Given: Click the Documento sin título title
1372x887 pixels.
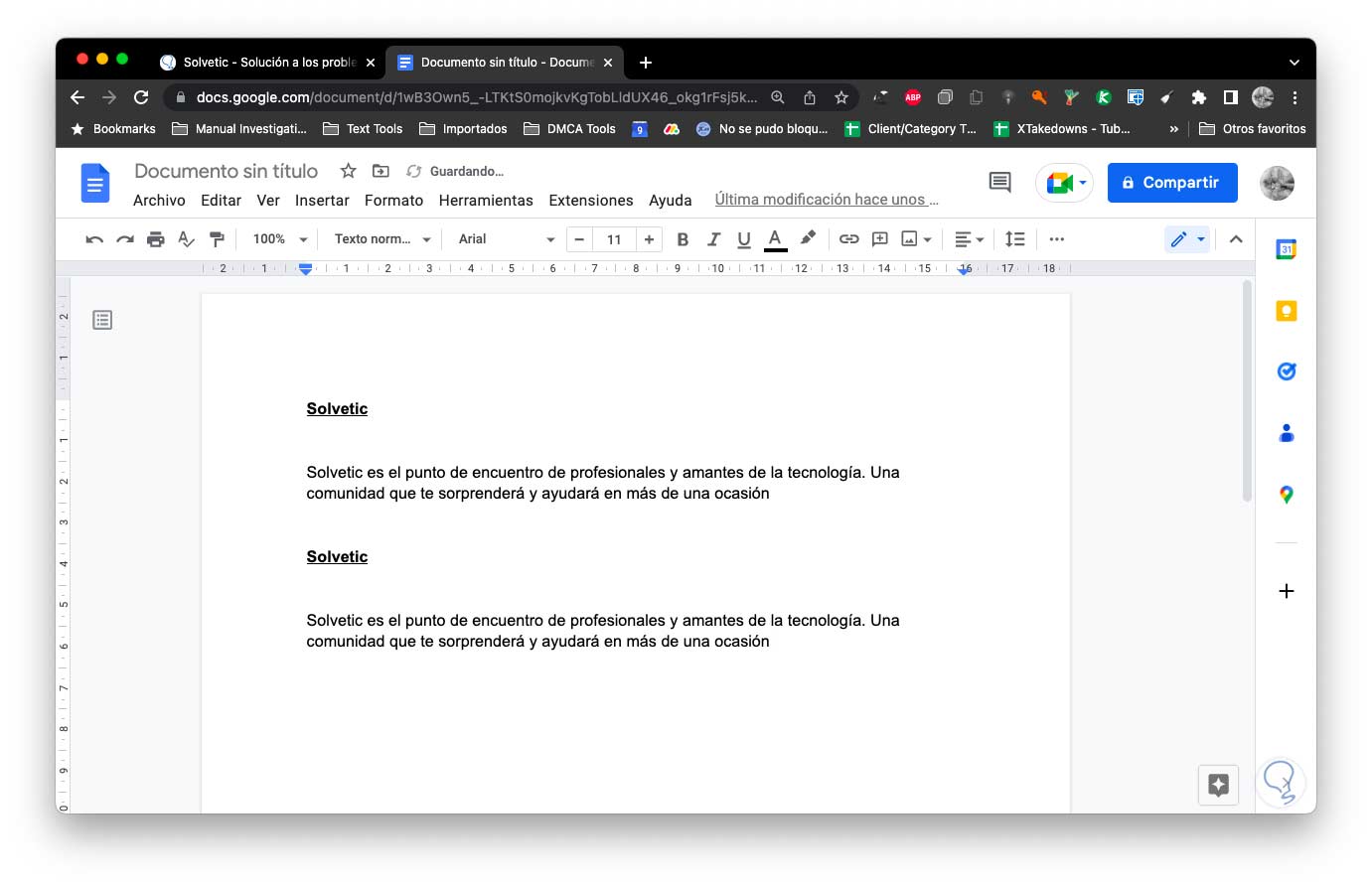Looking at the screenshot, I should click(x=226, y=171).
